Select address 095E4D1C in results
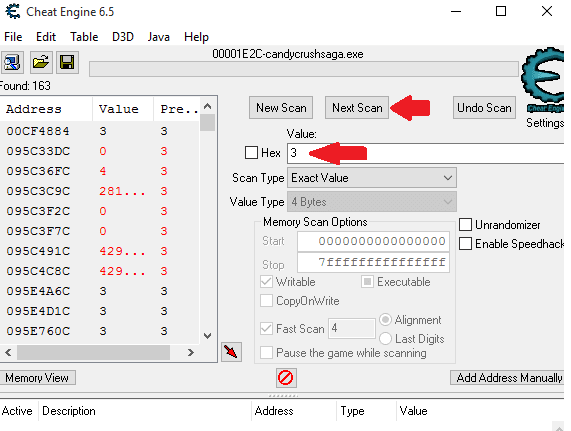The image size is (571, 431). (38, 311)
